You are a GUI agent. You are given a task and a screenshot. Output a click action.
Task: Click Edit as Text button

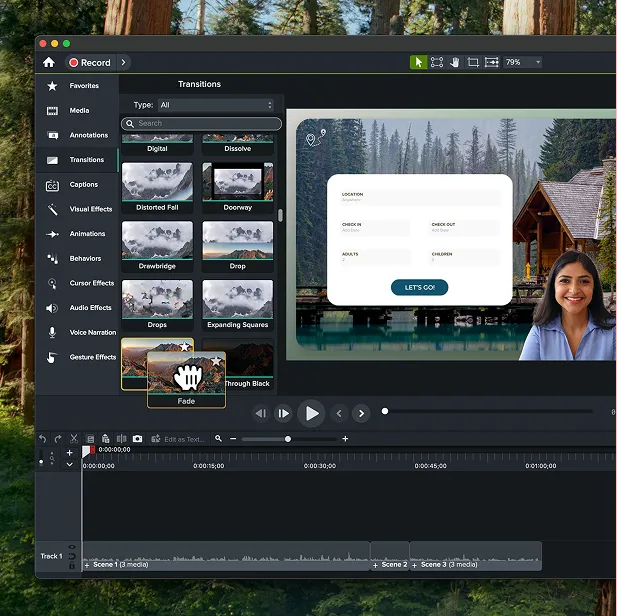pos(178,439)
